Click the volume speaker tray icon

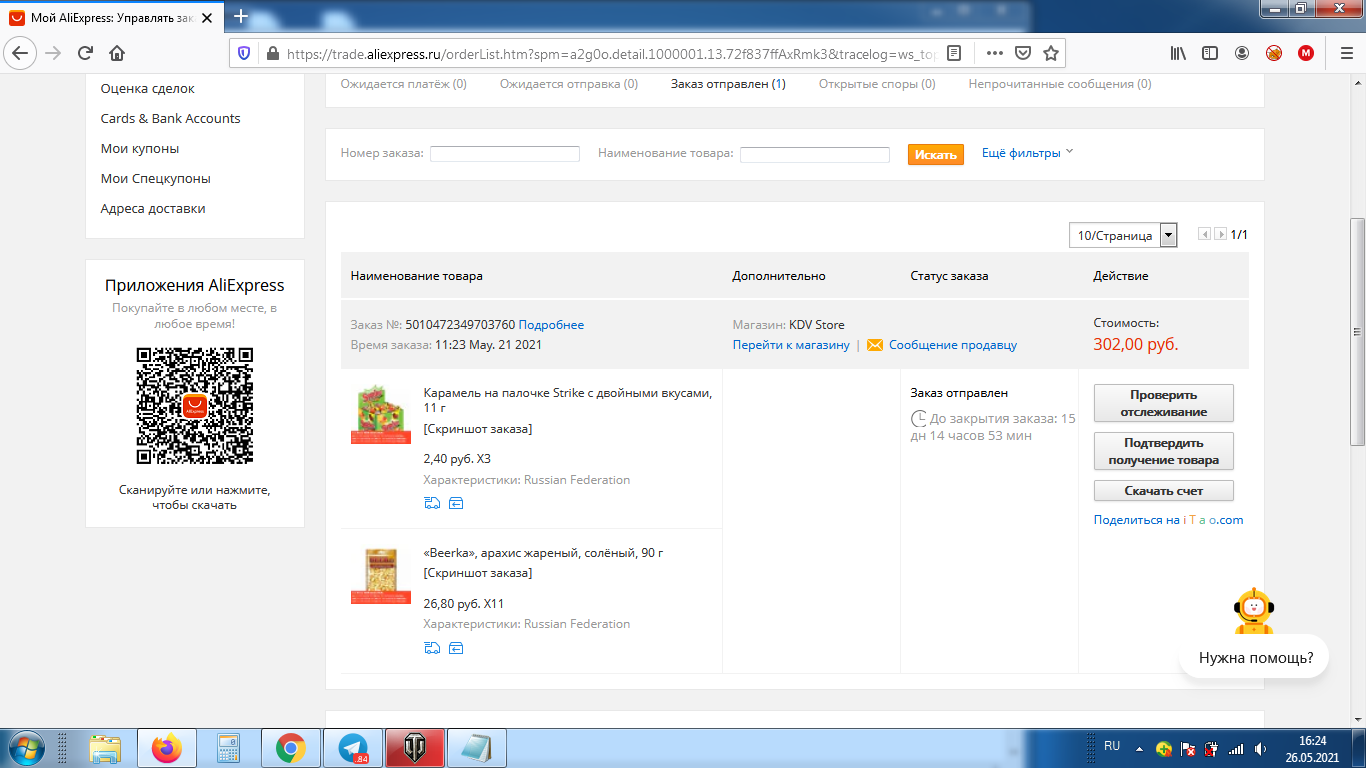pyautogui.click(x=1262, y=748)
